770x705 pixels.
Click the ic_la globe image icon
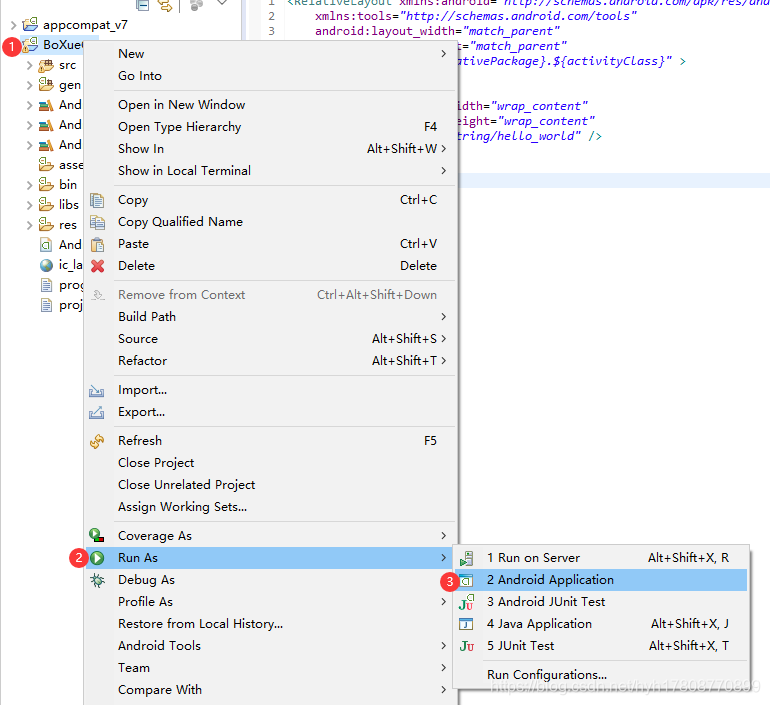pyautogui.click(x=46, y=265)
